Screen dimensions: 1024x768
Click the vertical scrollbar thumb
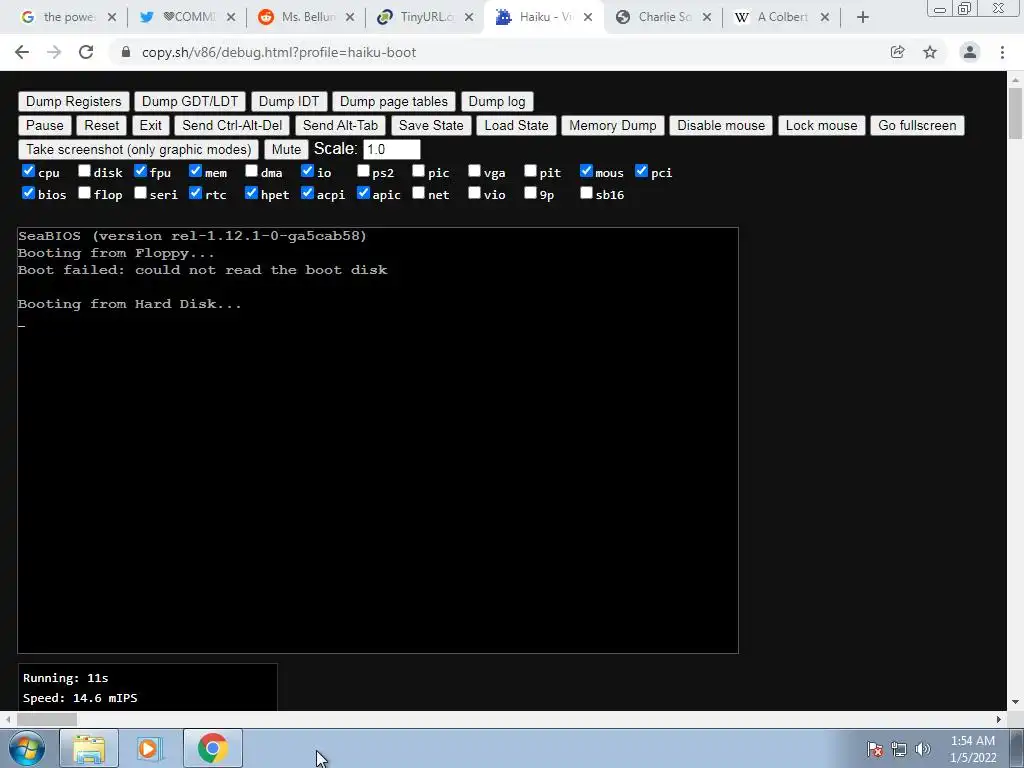1015,113
